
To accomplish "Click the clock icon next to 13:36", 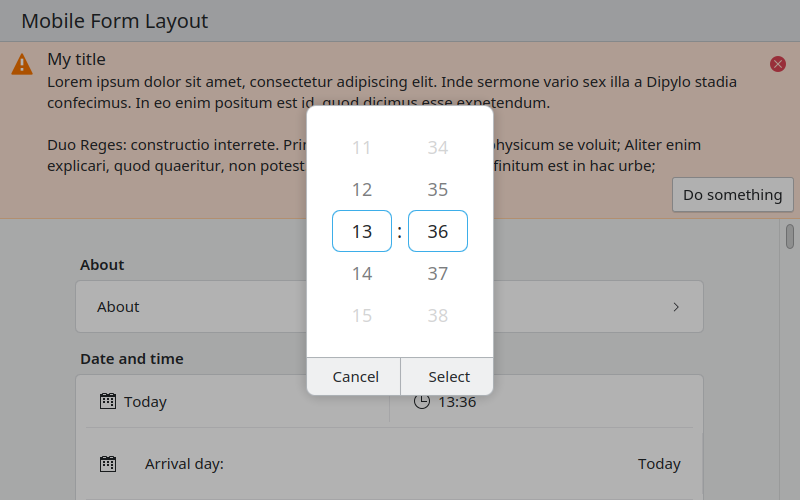I will (422, 401).
